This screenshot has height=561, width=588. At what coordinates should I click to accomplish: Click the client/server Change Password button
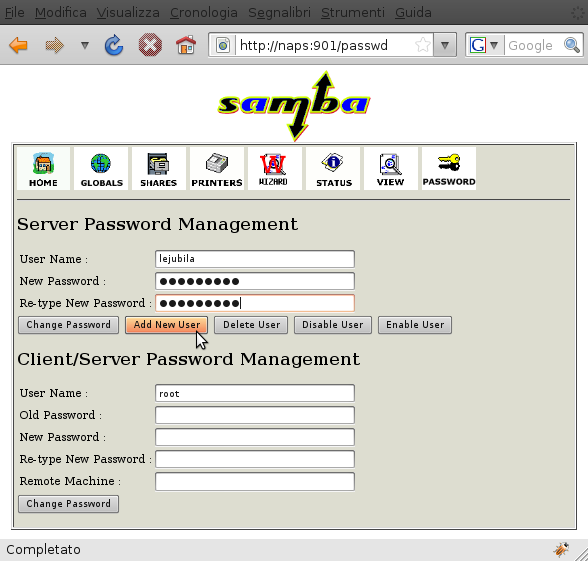(68, 504)
